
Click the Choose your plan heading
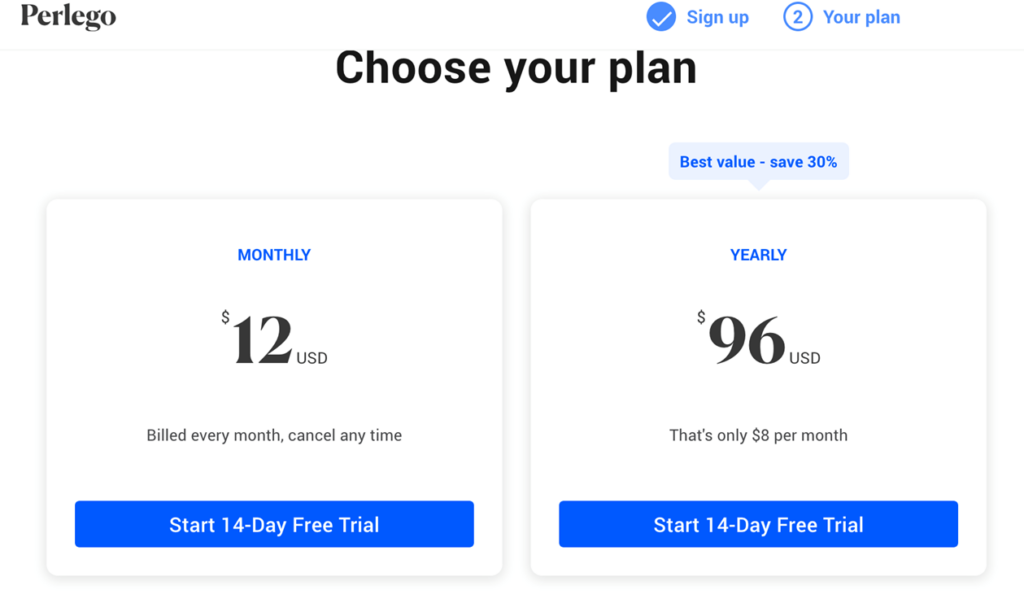tap(516, 69)
